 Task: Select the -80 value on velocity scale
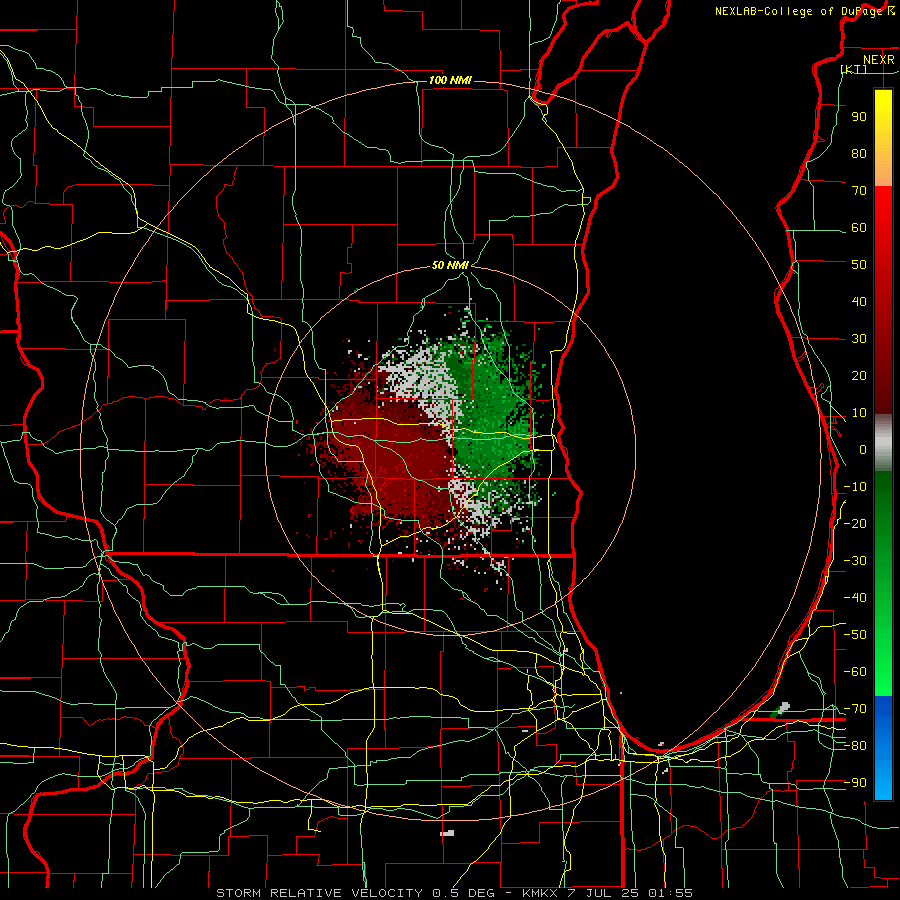[x=855, y=746]
